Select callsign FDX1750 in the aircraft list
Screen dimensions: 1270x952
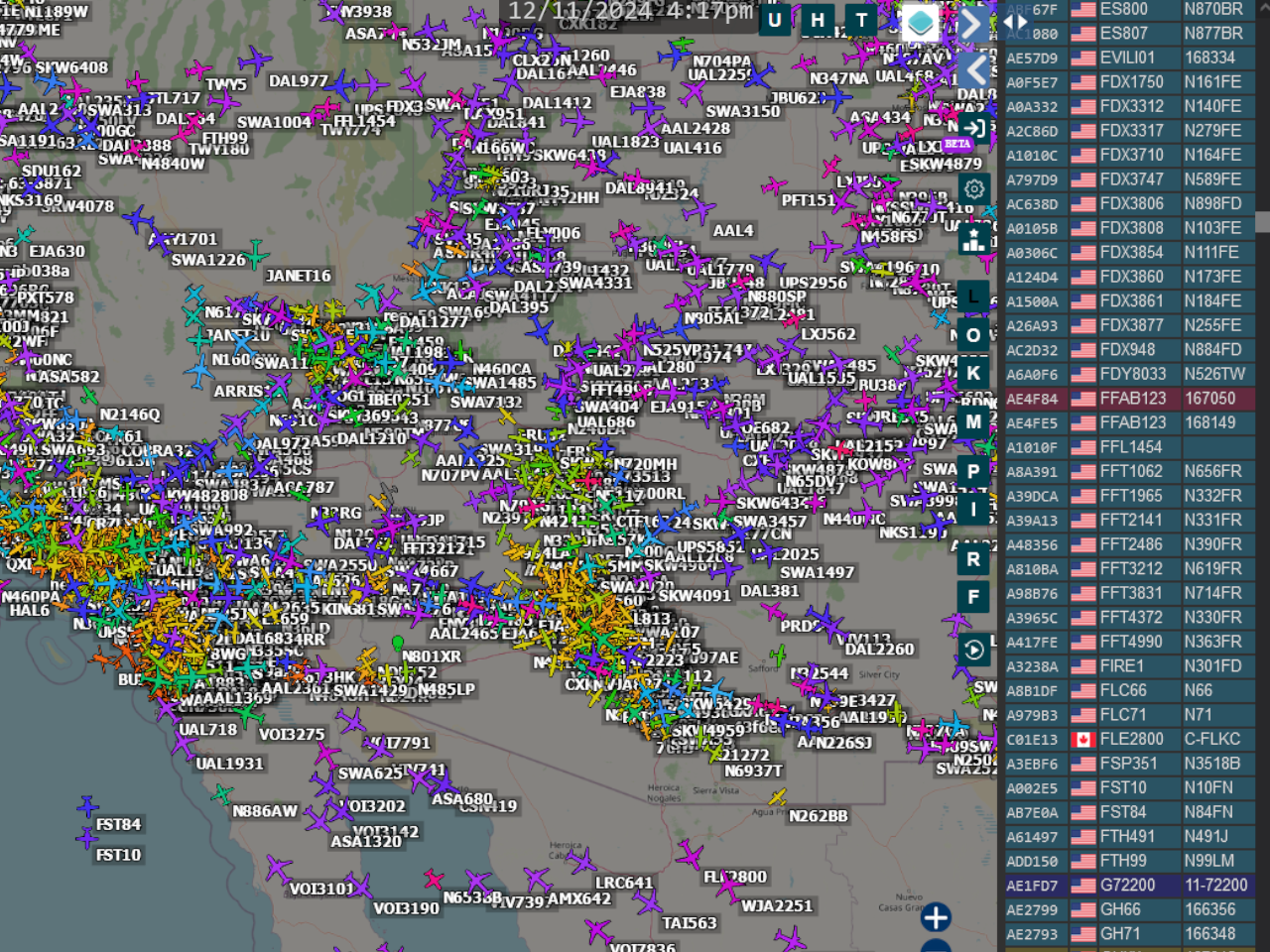point(1131,82)
